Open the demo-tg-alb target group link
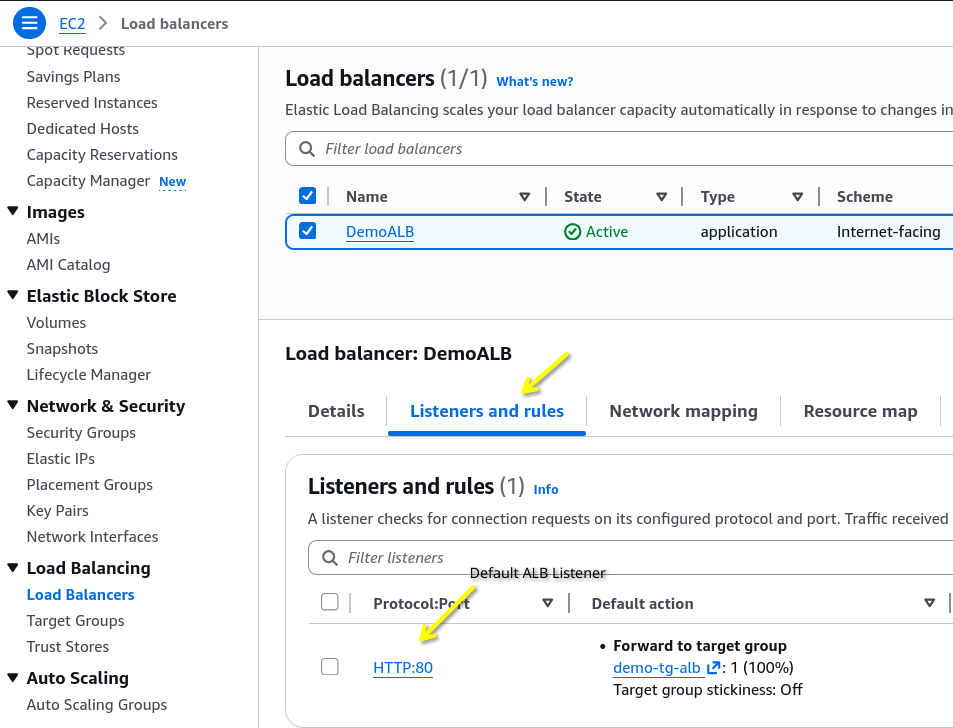The image size is (953, 728). pyautogui.click(x=656, y=668)
